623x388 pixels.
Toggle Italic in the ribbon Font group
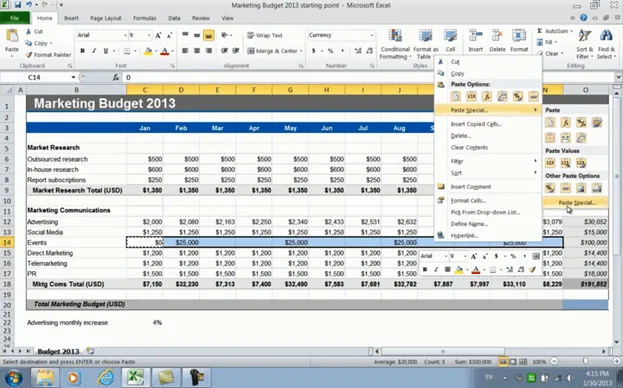click(94, 51)
